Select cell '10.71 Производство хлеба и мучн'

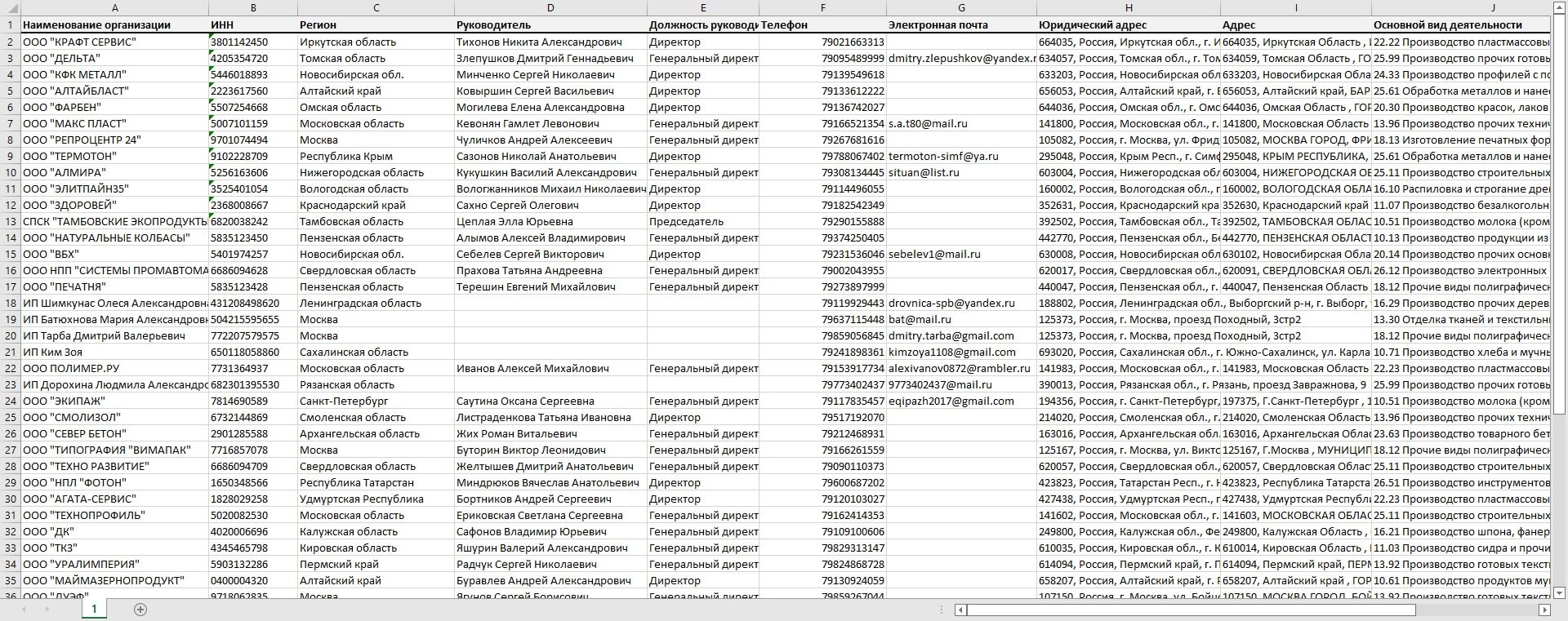[x=1461, y=352]
